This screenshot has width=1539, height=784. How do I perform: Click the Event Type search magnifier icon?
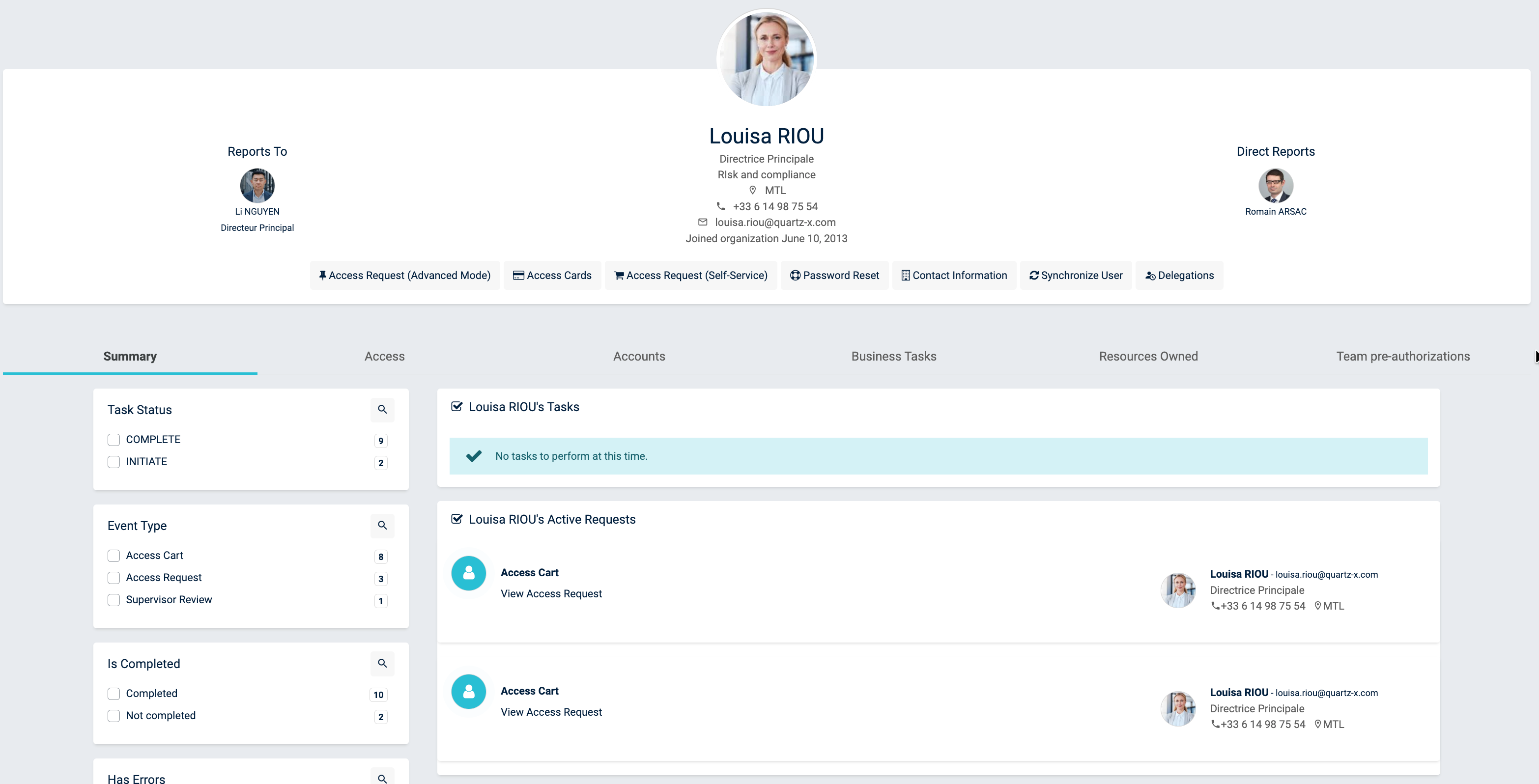[x=382, y=526]
